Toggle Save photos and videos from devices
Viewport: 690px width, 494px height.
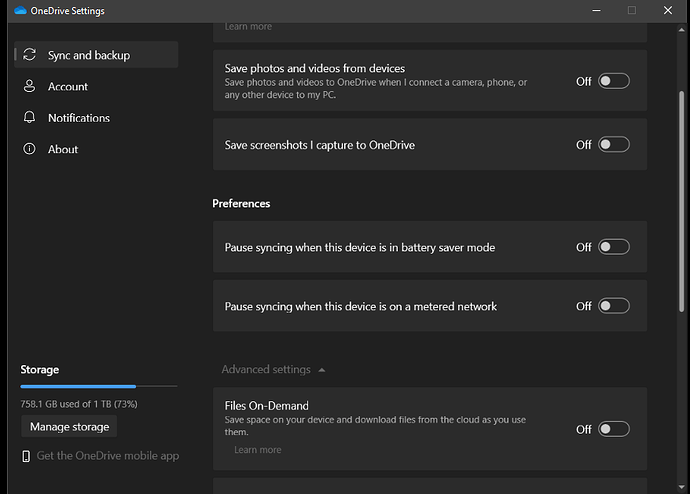point(614,81)
